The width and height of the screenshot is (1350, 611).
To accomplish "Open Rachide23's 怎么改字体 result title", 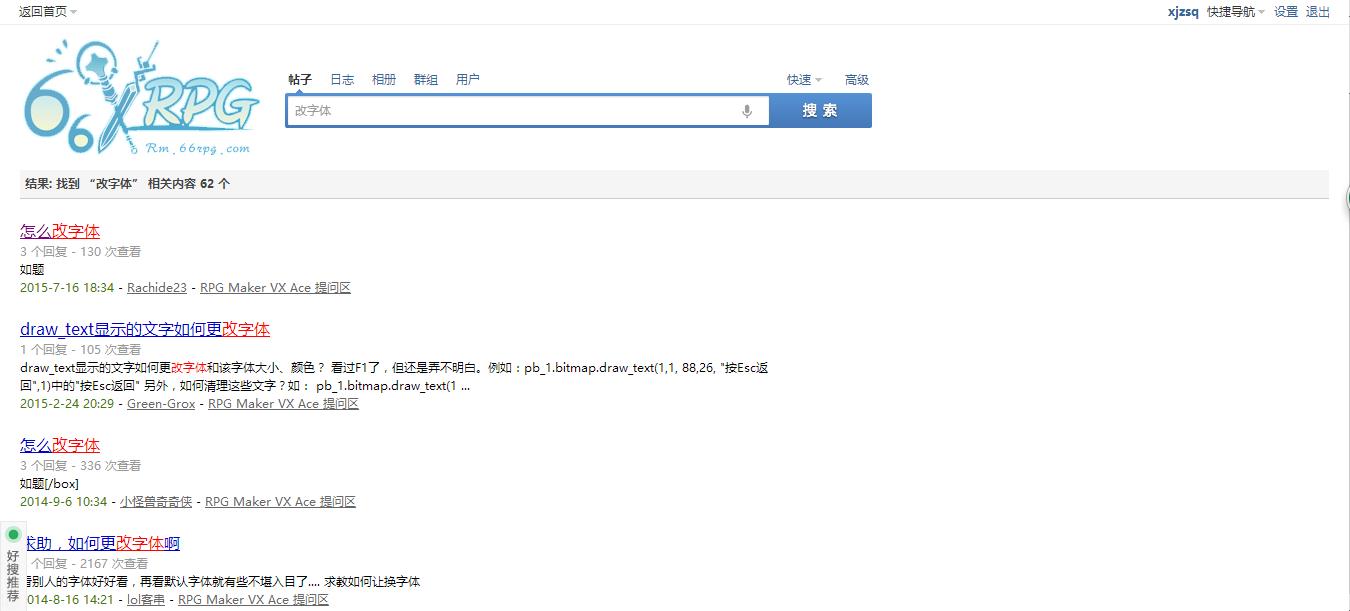I will [x=60, y=231].
